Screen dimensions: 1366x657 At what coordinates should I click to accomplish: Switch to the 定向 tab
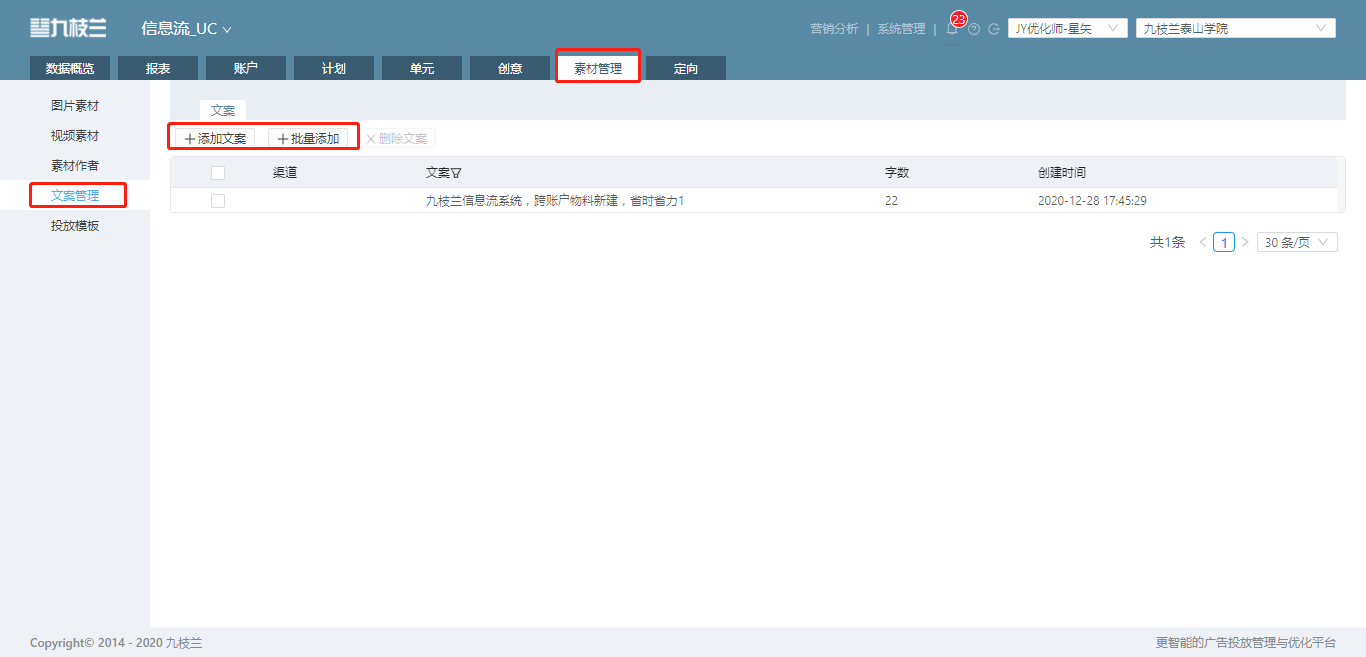point(686,68)
